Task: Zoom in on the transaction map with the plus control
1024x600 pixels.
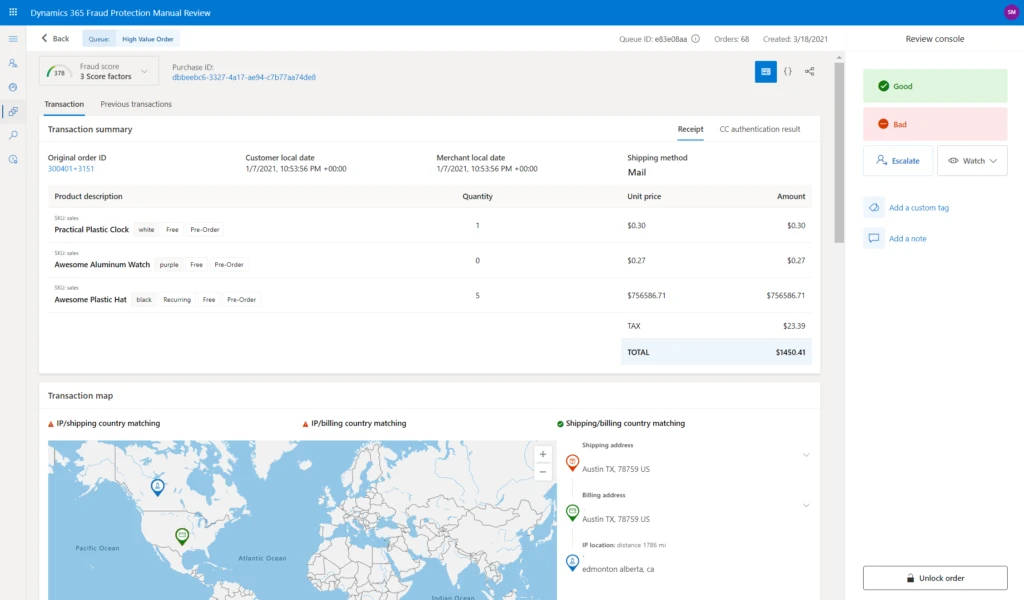Action: [x=542, y=454]
